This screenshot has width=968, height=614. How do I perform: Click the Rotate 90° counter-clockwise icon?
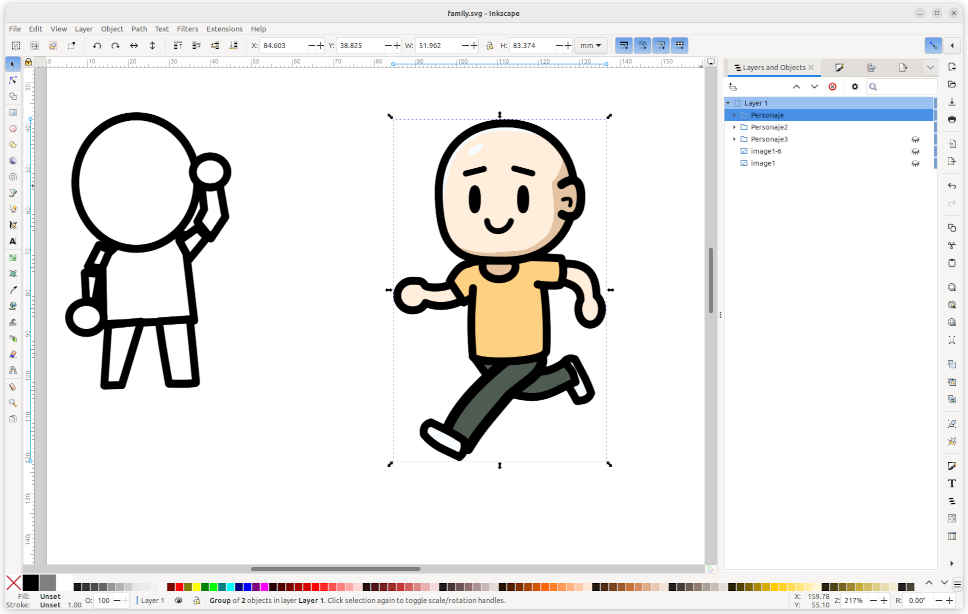[x=97, y=45]
